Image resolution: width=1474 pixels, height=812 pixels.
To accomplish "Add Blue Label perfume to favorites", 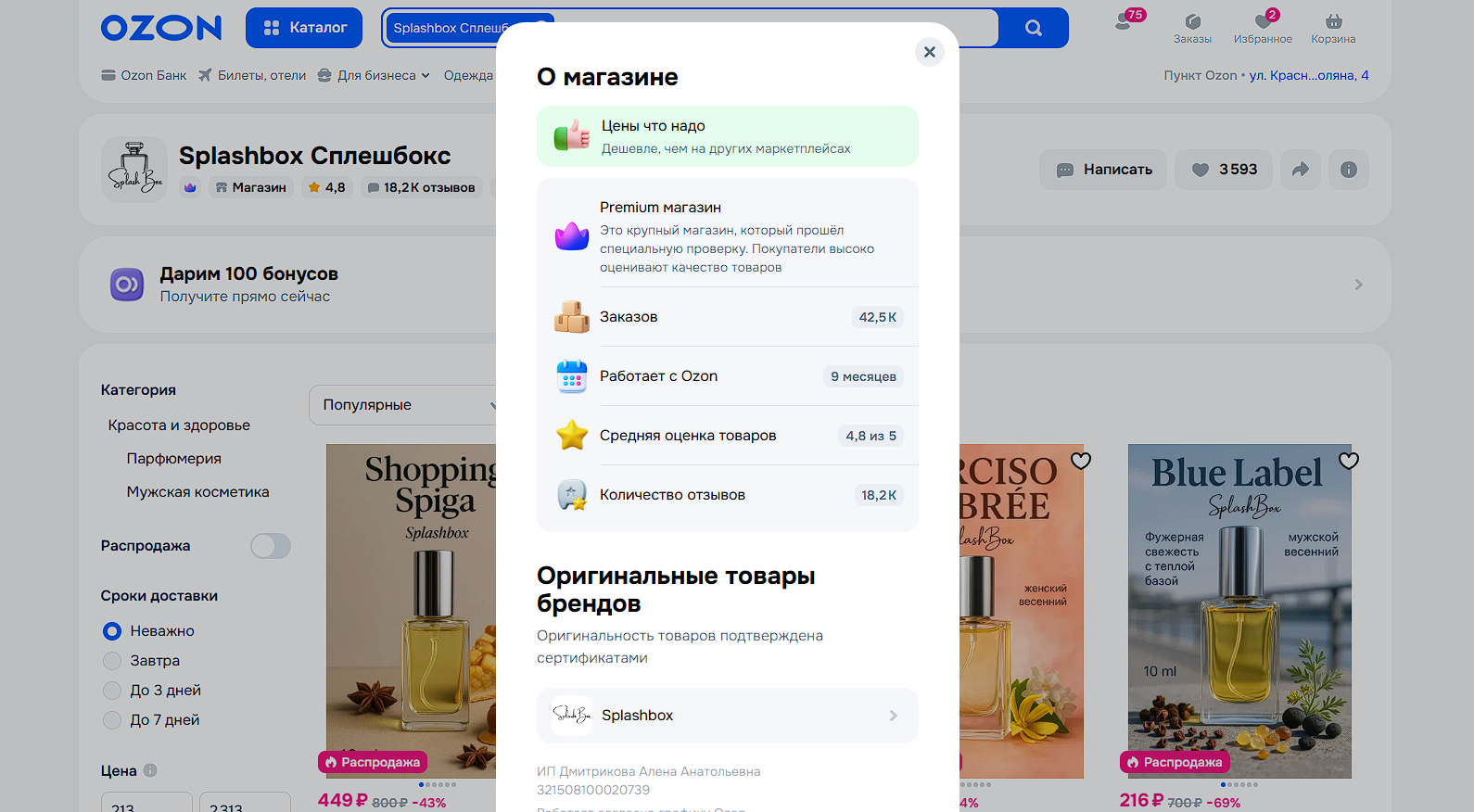I will coord(1348,461).
